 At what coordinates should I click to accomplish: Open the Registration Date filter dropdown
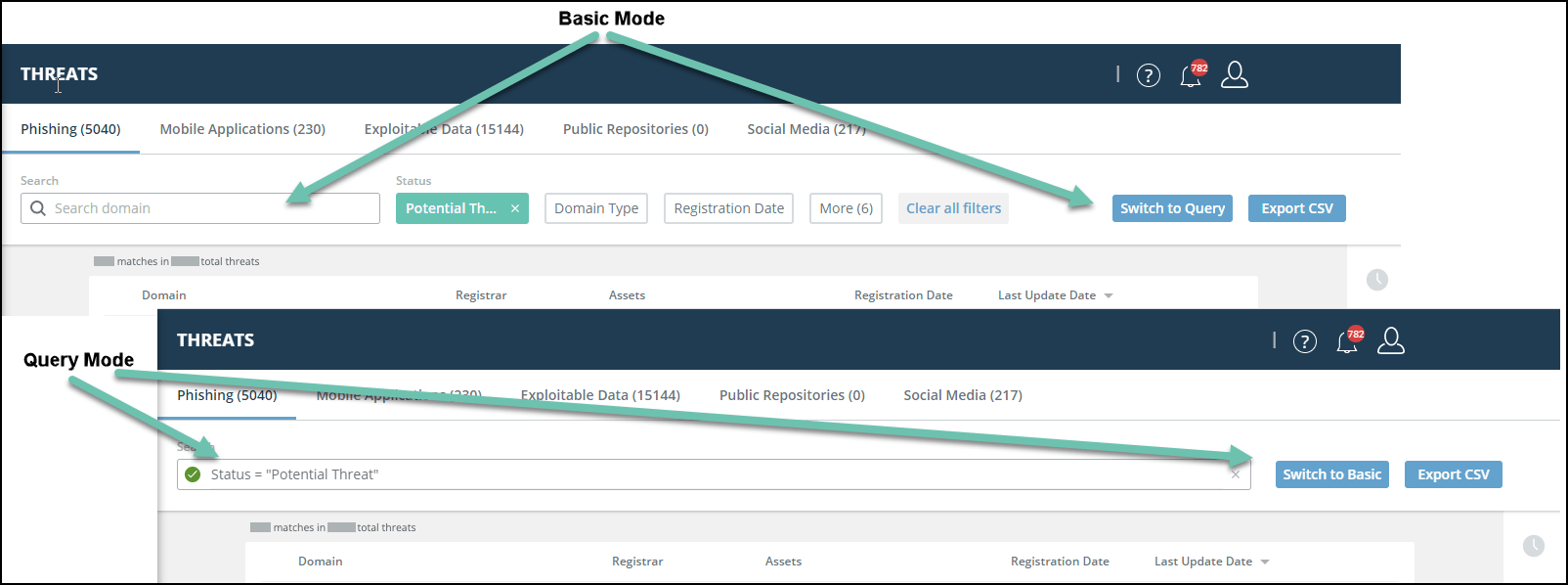pyautogui.click(x=728, y=208)
